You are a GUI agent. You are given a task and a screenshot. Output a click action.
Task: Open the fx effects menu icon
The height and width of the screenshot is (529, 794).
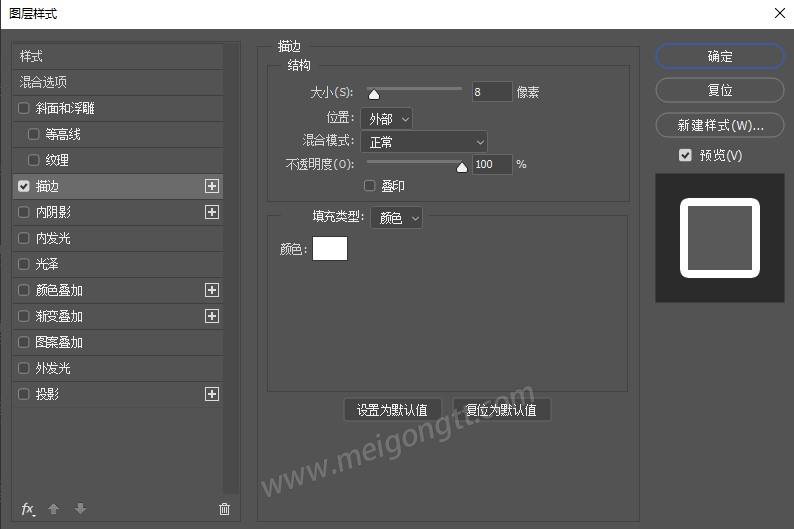28,509
